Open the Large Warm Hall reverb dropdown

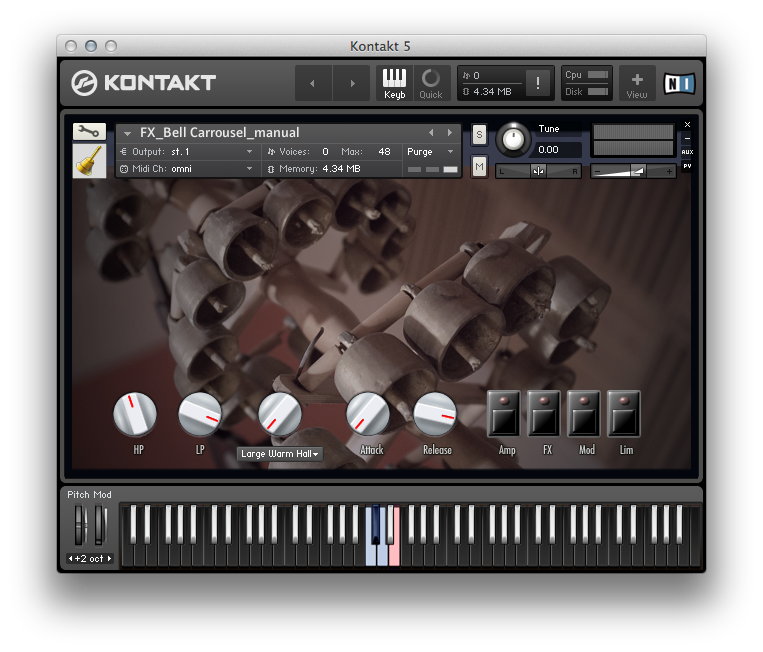280,453
